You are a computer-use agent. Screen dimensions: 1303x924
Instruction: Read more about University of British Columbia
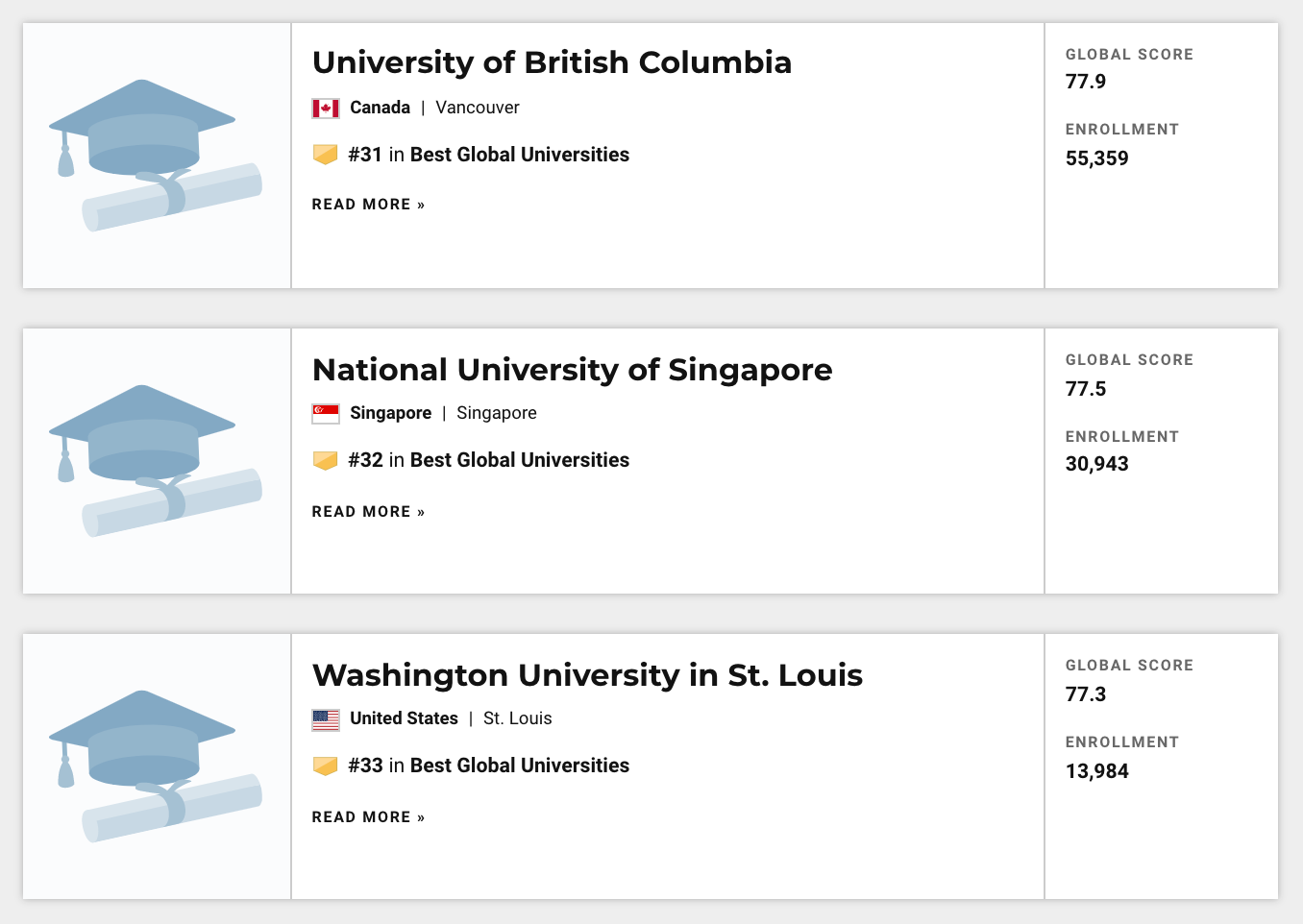point(368,205)
